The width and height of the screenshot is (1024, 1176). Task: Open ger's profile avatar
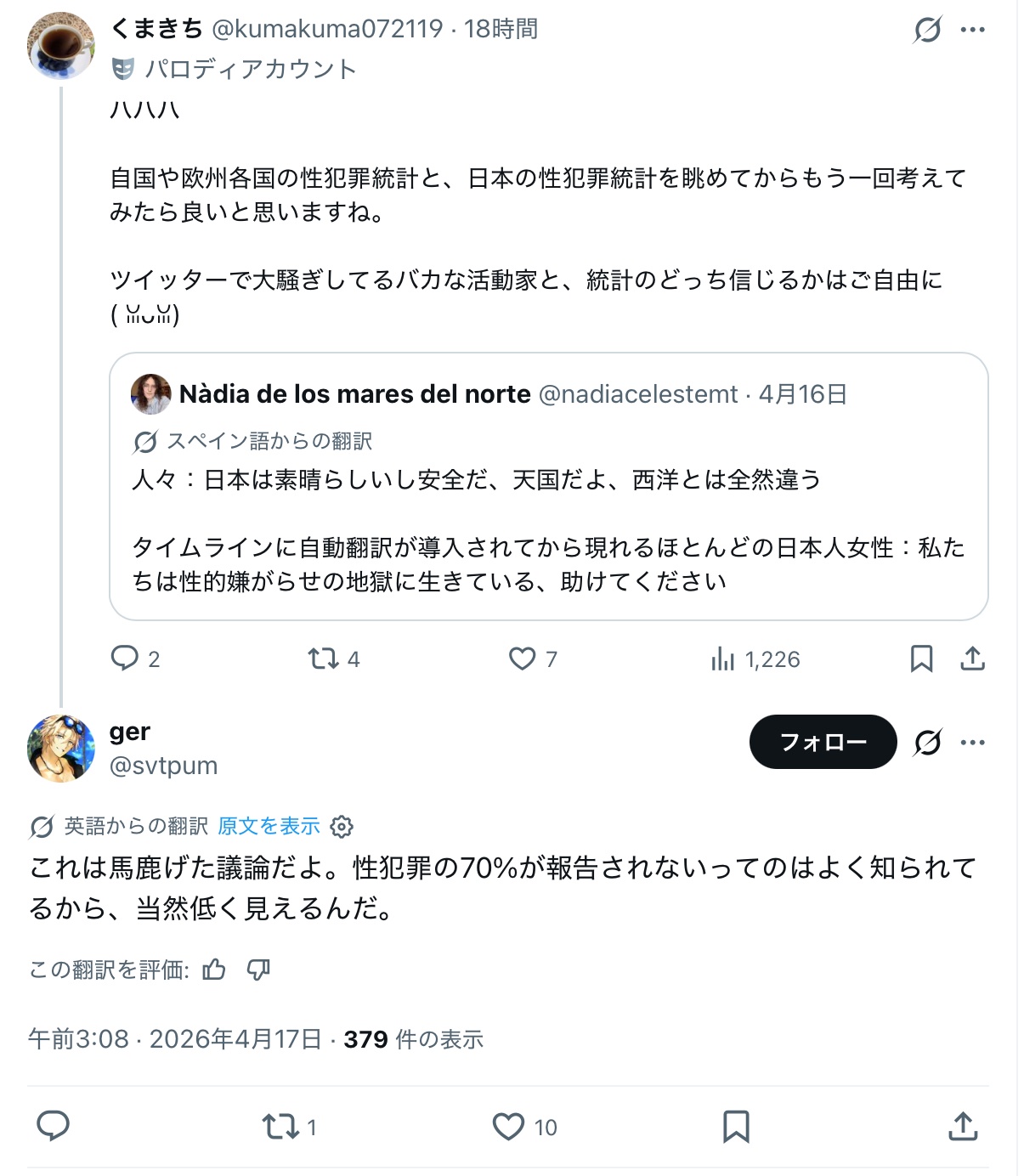(x=60, y=748)
